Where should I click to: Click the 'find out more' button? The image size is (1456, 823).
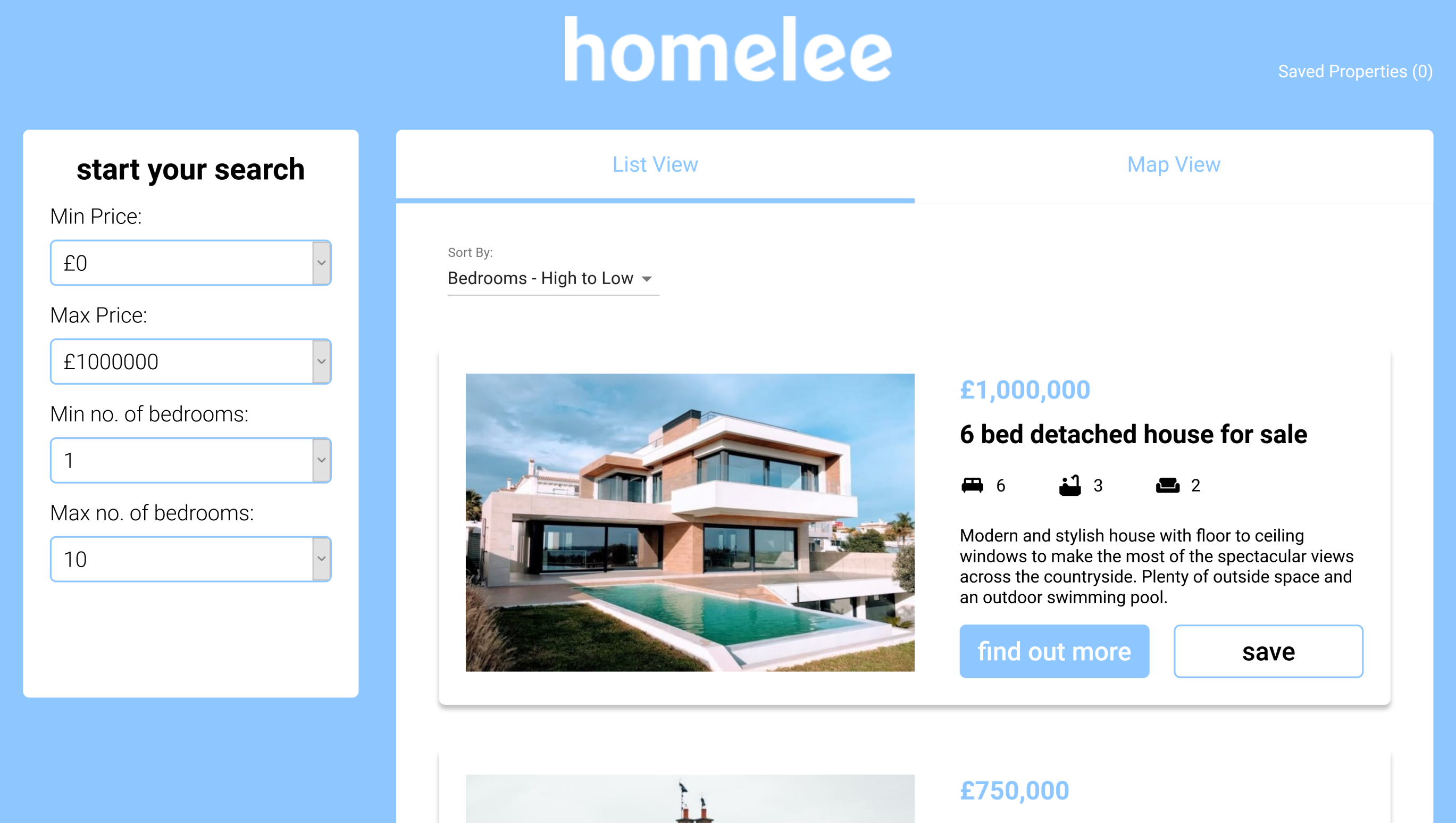coord(1054,651)
